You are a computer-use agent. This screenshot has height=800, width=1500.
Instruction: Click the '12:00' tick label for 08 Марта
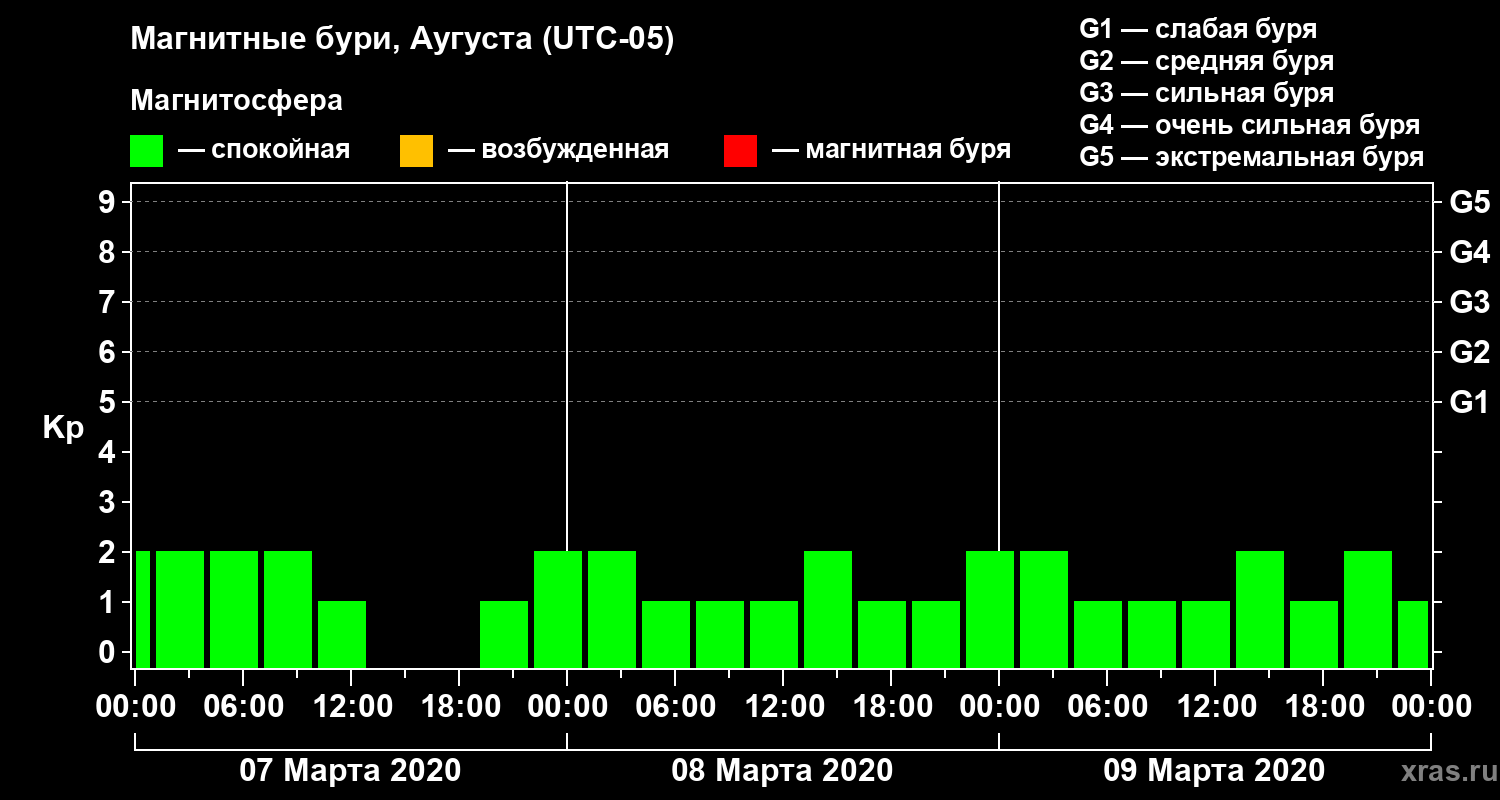point(783,707)
